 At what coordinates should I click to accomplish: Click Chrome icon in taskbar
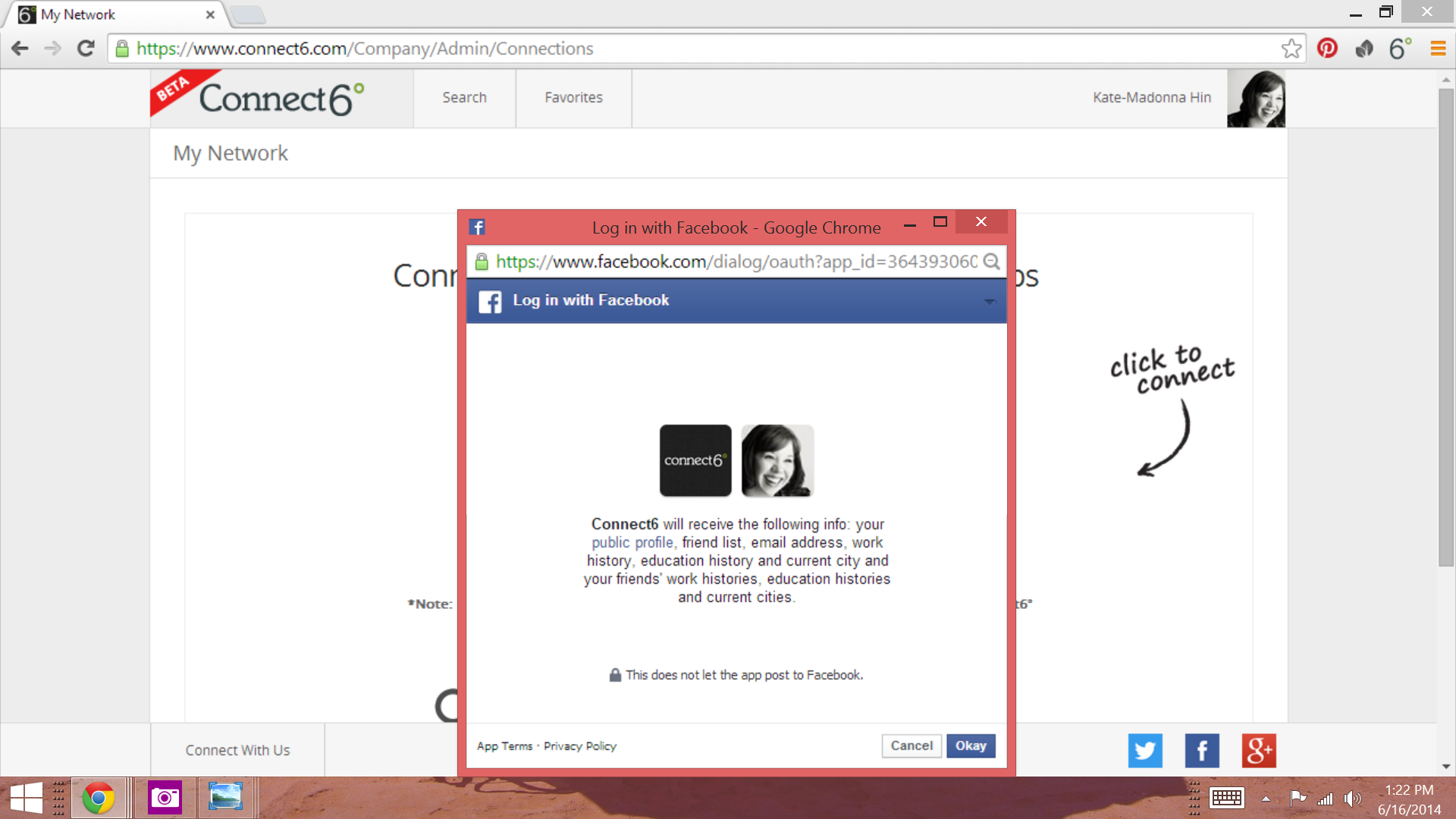coord(99,798)
